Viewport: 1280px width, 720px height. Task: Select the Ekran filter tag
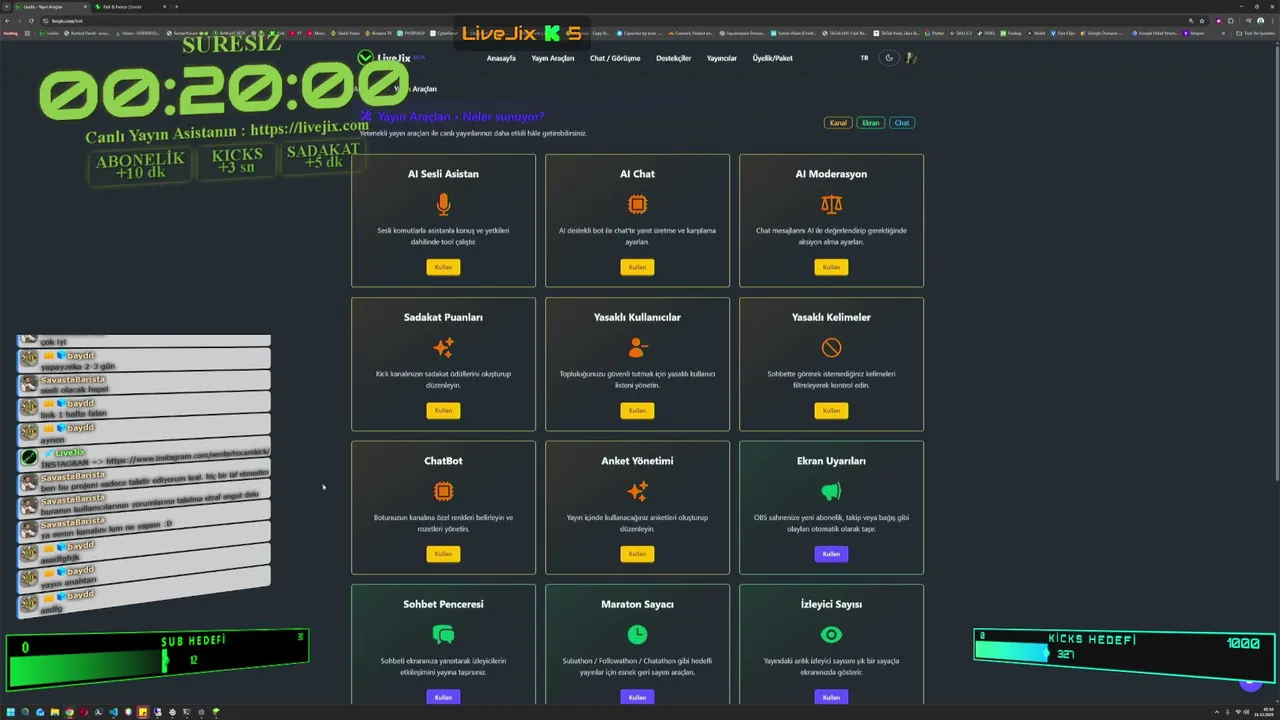(871, 123)
